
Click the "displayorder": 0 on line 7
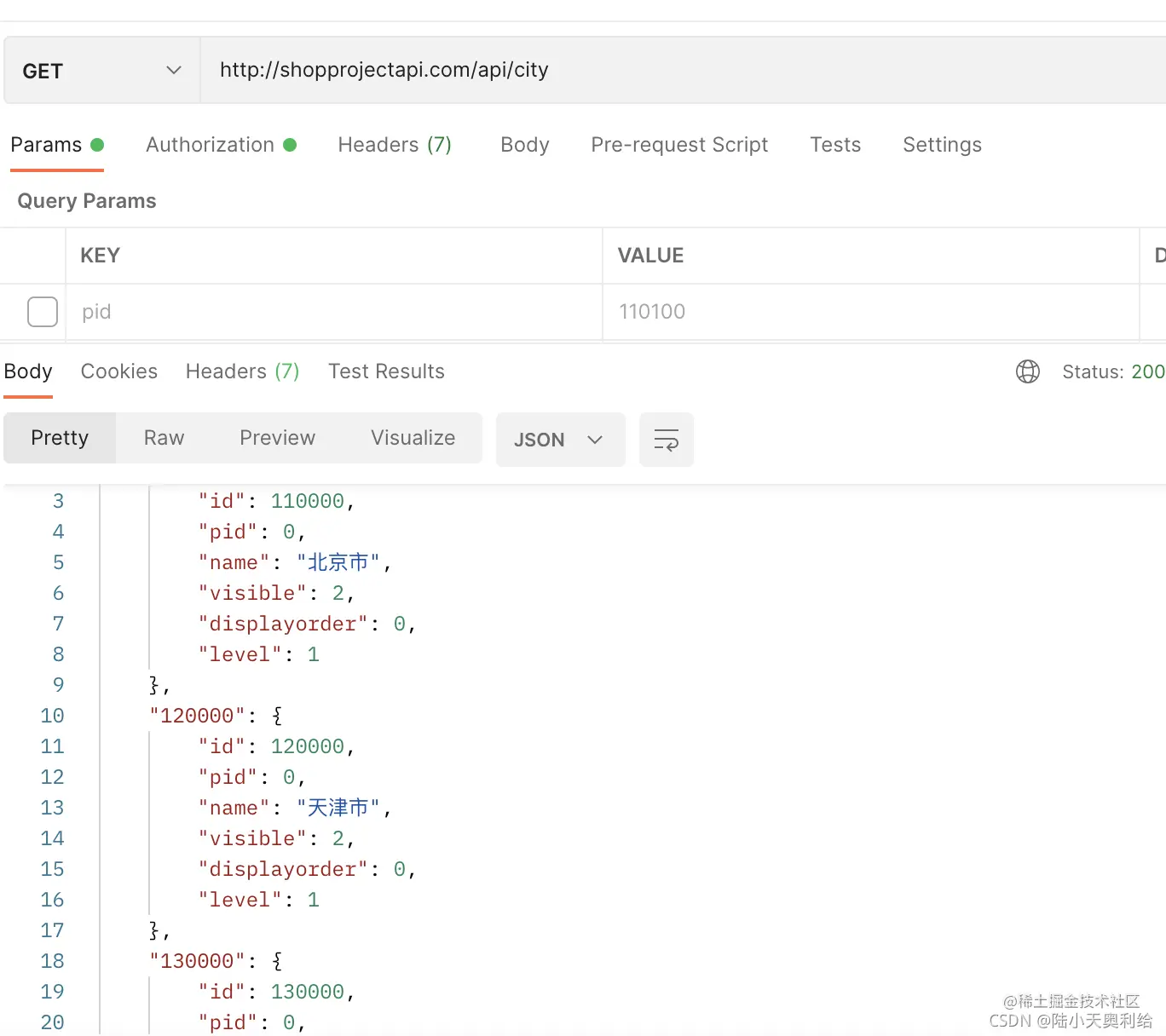click(x=307, y=624)
